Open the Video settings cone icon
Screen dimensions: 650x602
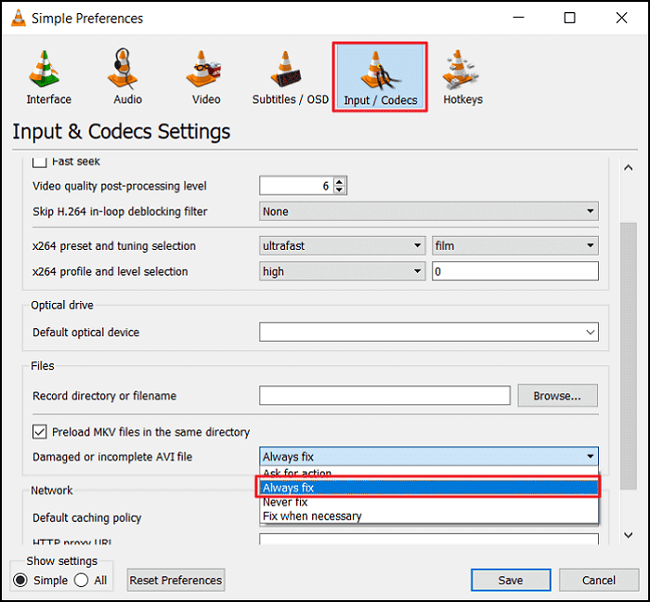tap(206, 75)
